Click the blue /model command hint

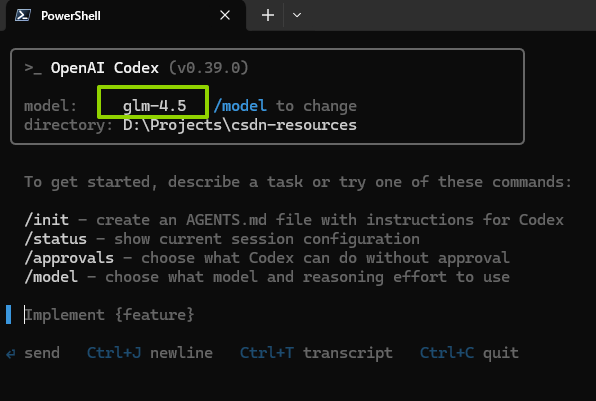[x=240, y=106]
